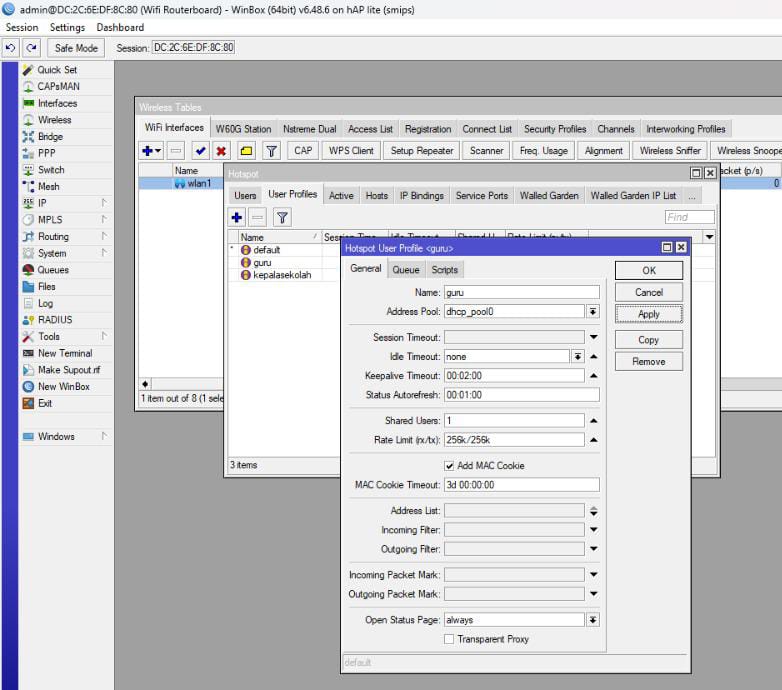Open Bridge in sidebar

pos(50,137)
